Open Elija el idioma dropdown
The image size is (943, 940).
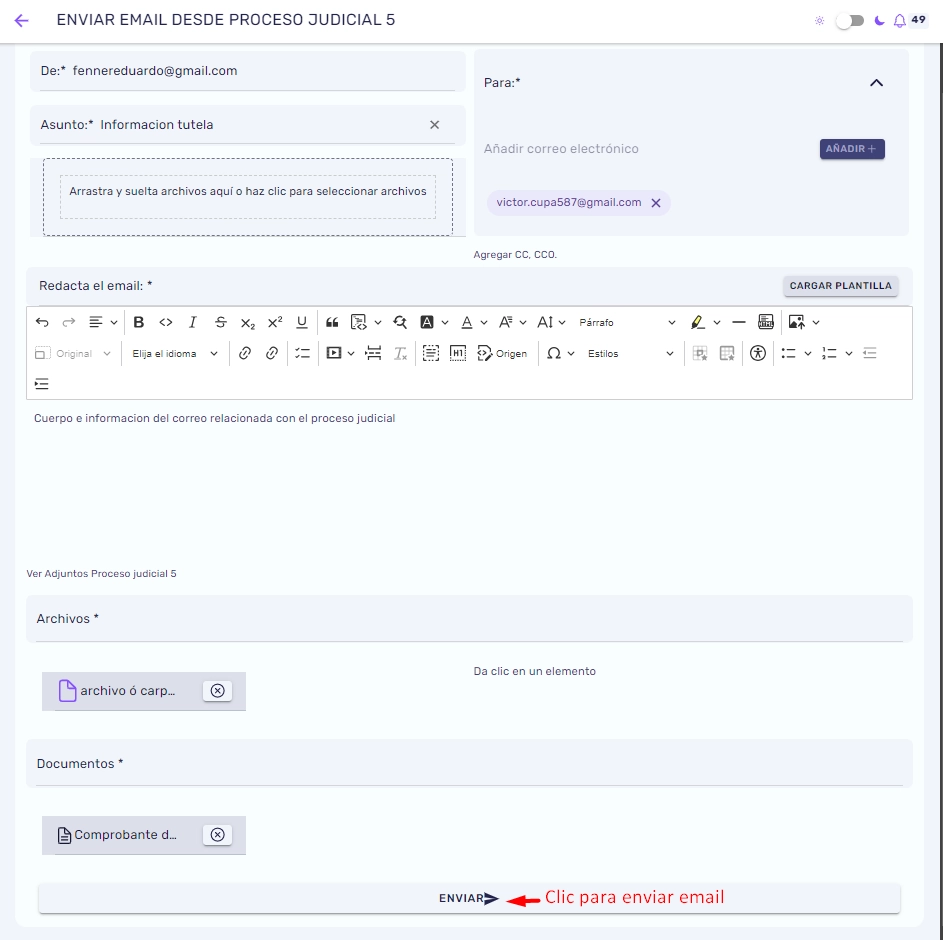(174, 354)
